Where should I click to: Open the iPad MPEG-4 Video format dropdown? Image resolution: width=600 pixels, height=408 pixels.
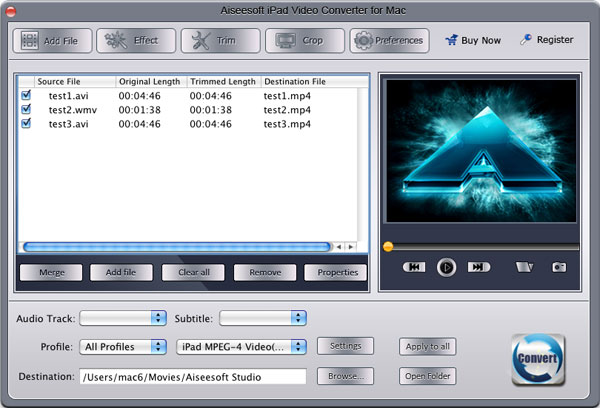pos(241,347)
